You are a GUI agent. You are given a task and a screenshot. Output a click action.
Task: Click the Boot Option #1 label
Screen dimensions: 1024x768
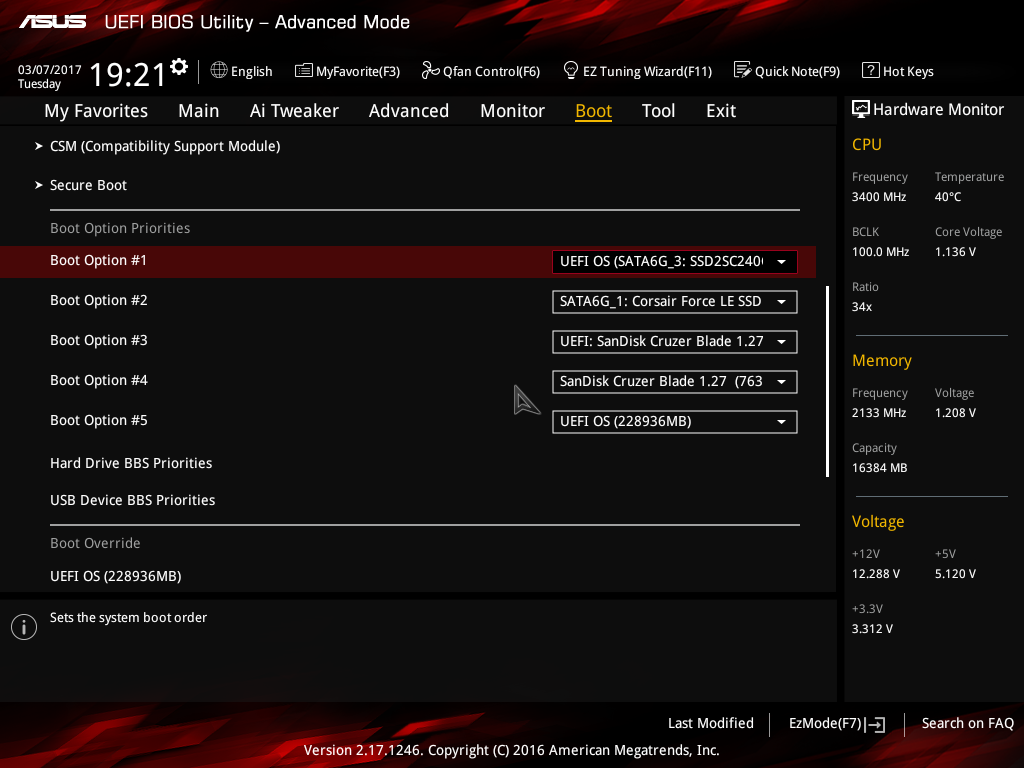[99, 261]
